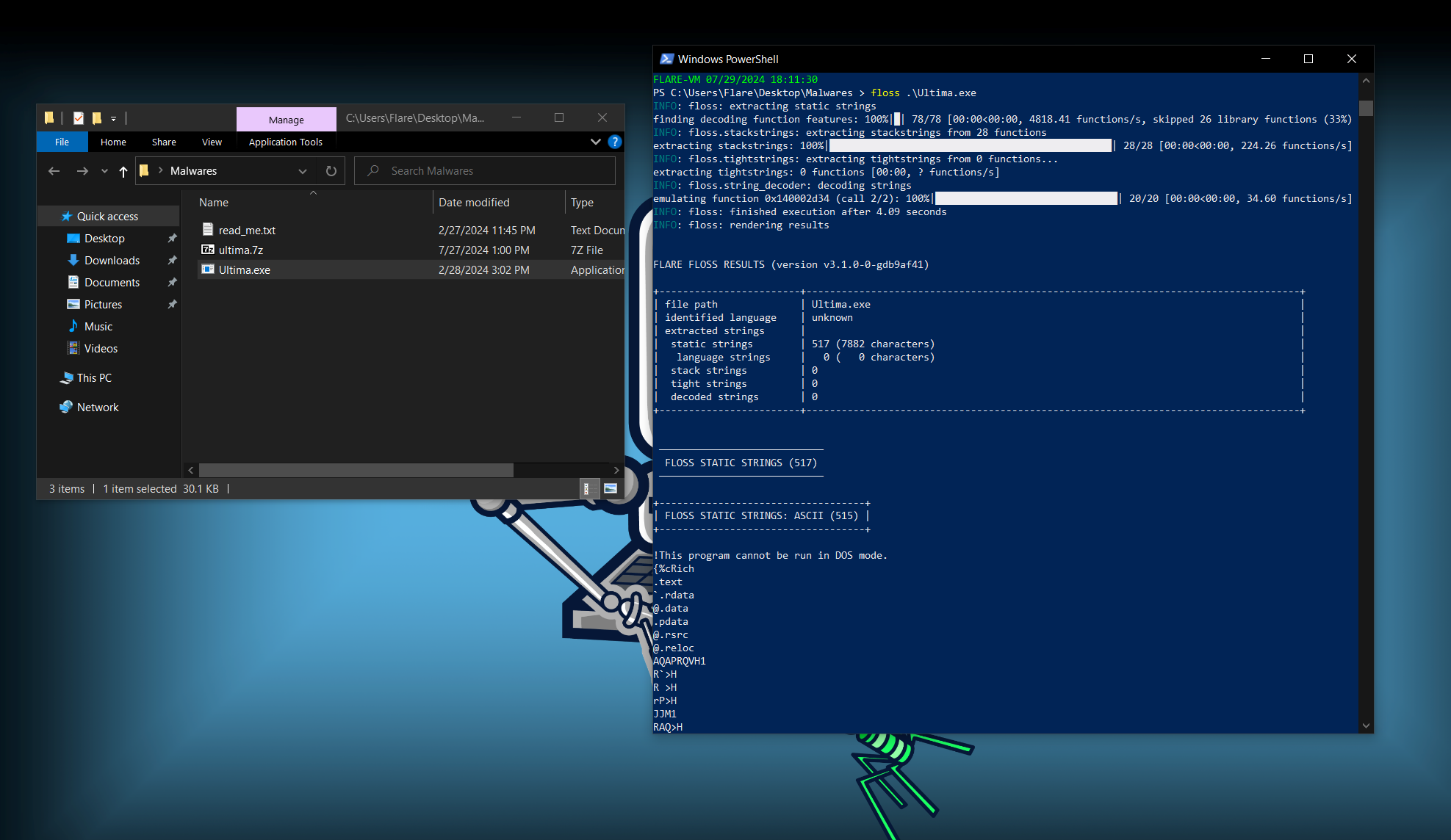
Task: Click the up directory arrow icon
Action: [x=123, y=171]
